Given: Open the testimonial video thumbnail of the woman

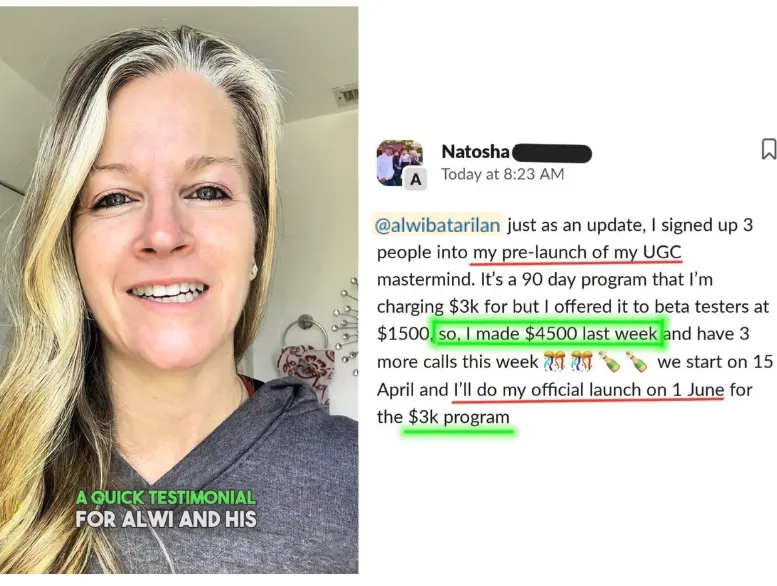Looking at the screenshot, I should (179, 290).
